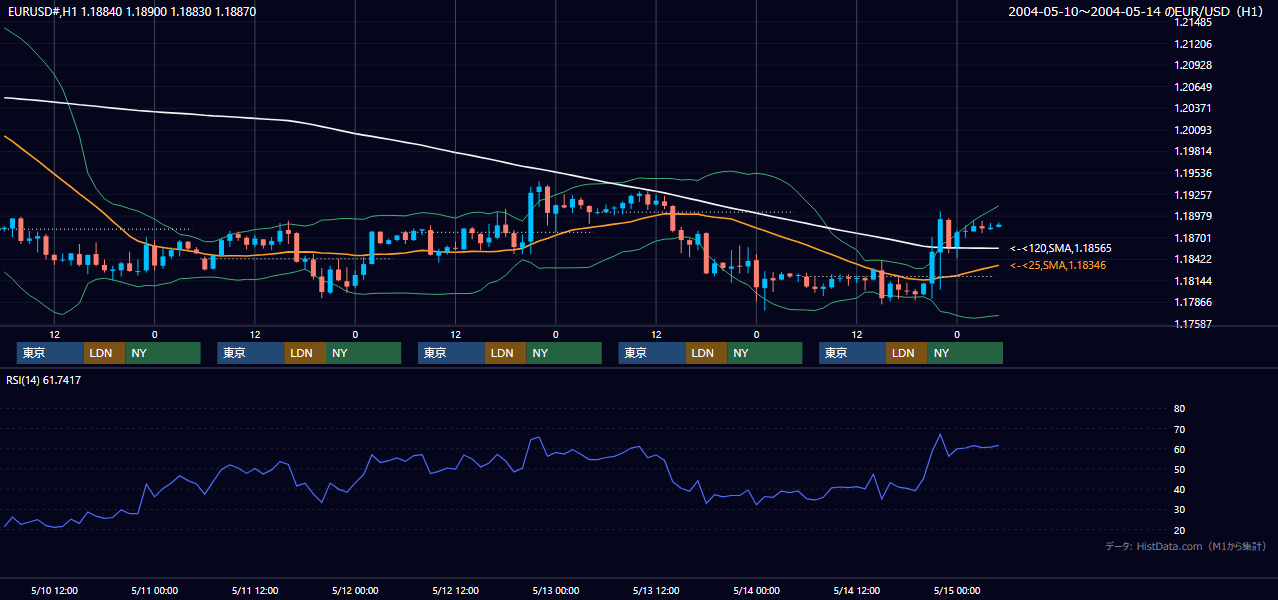Click the 1.17866 price axis label

tap(1194, 302)
